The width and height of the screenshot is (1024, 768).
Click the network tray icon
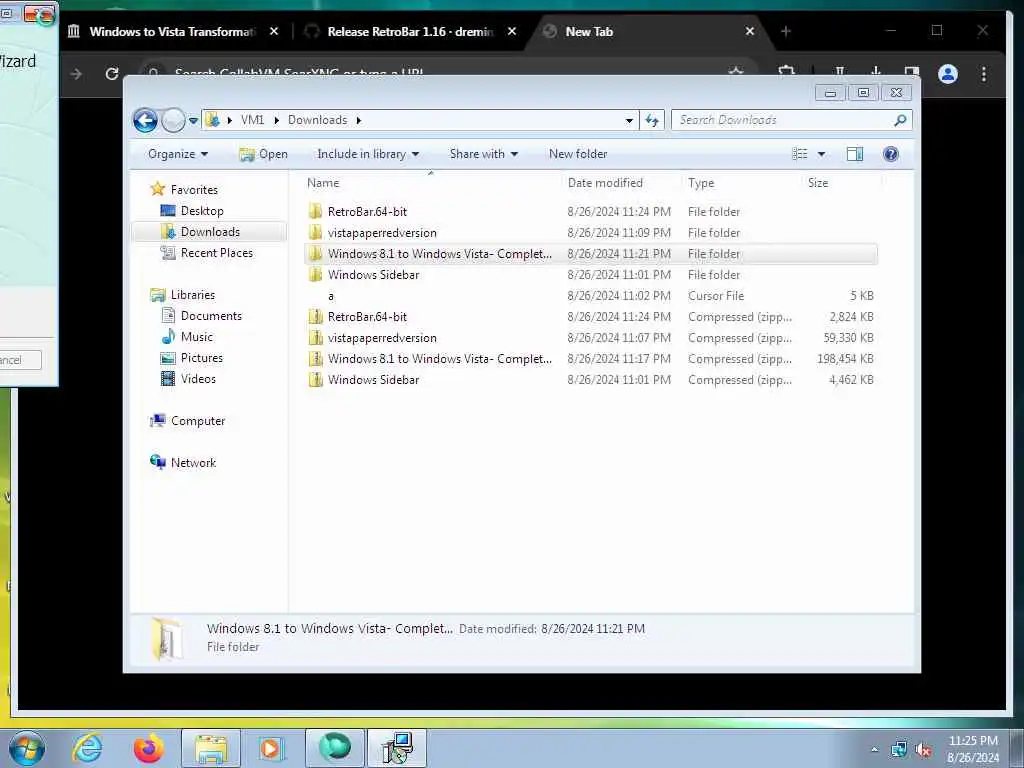(899, 750)
